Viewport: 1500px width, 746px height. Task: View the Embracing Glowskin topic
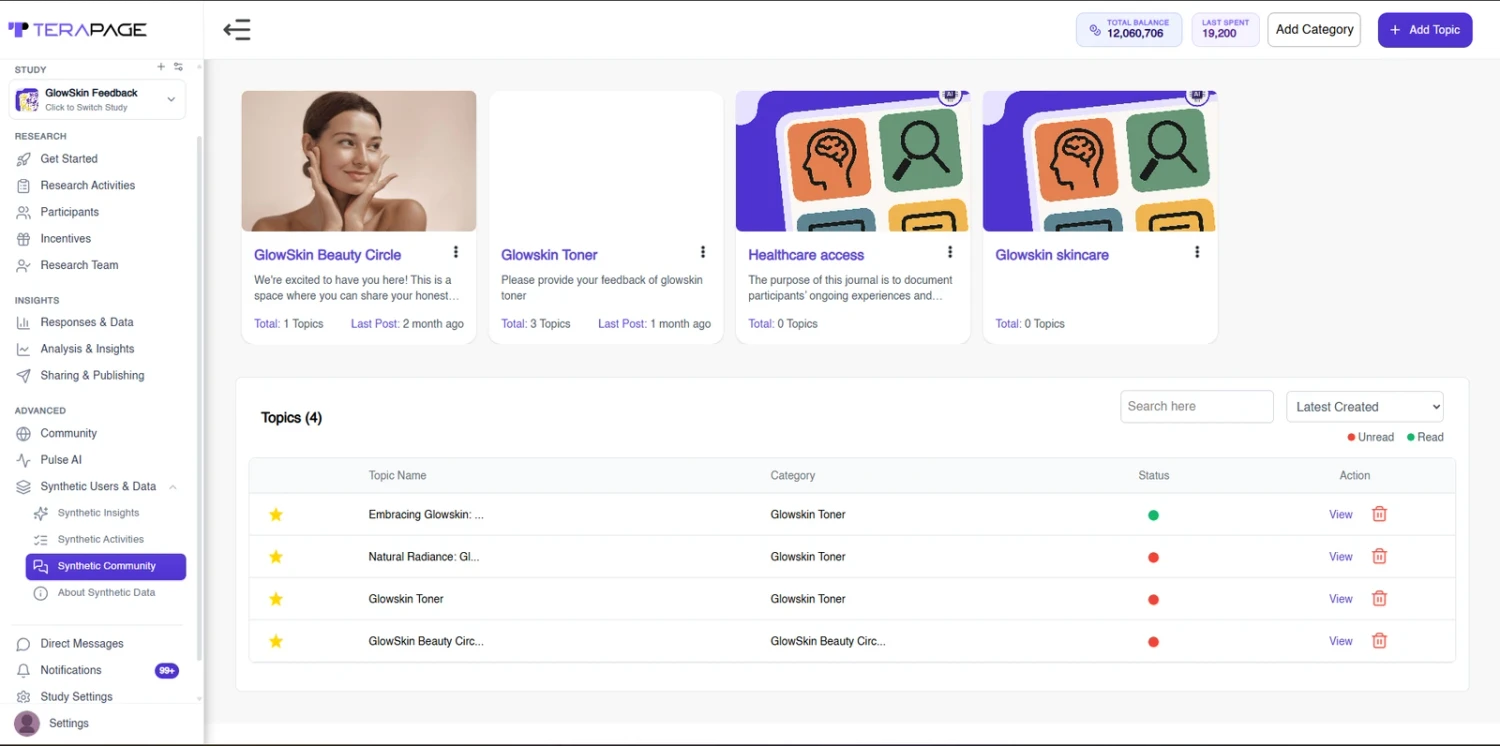click(1341, 514)
